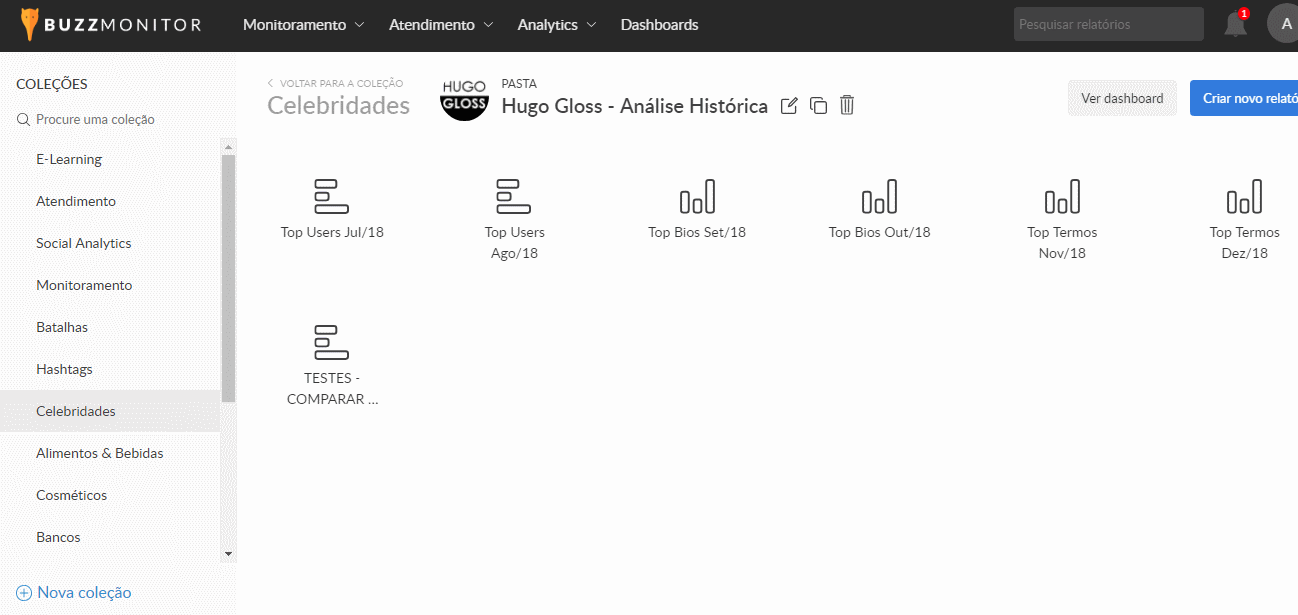Expand the Monitoramento menu dropdown

[x=303, y=25]
